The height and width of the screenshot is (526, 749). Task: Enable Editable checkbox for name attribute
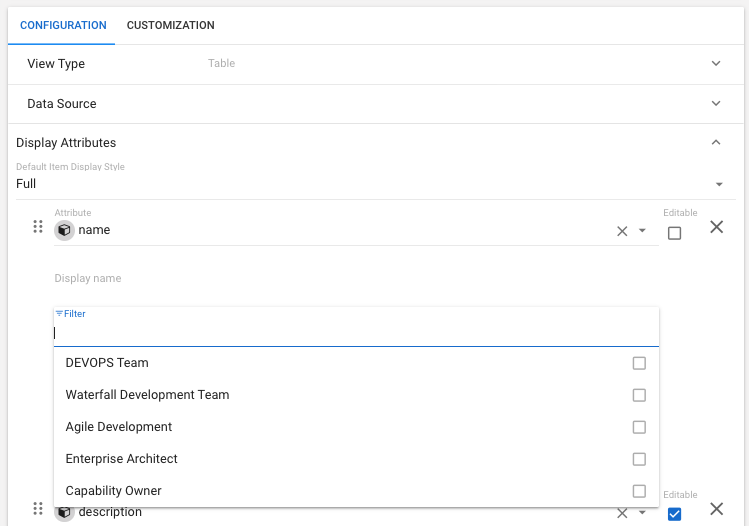tap(674, 233)
